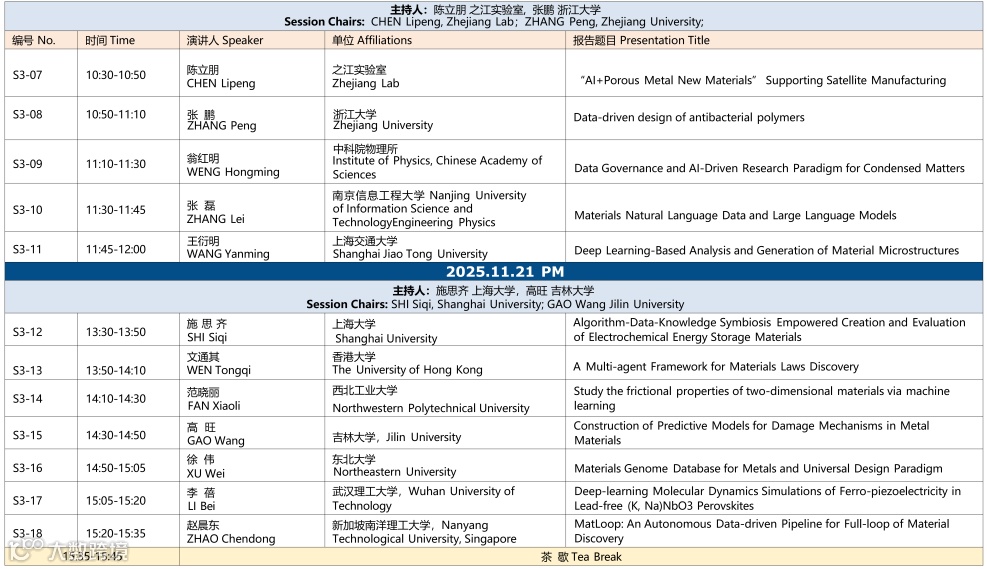The width and height of the screenshot is (987, 569).
Task: Select the '单位 Affiliations' column header
Action: click(x=372, y=40)
